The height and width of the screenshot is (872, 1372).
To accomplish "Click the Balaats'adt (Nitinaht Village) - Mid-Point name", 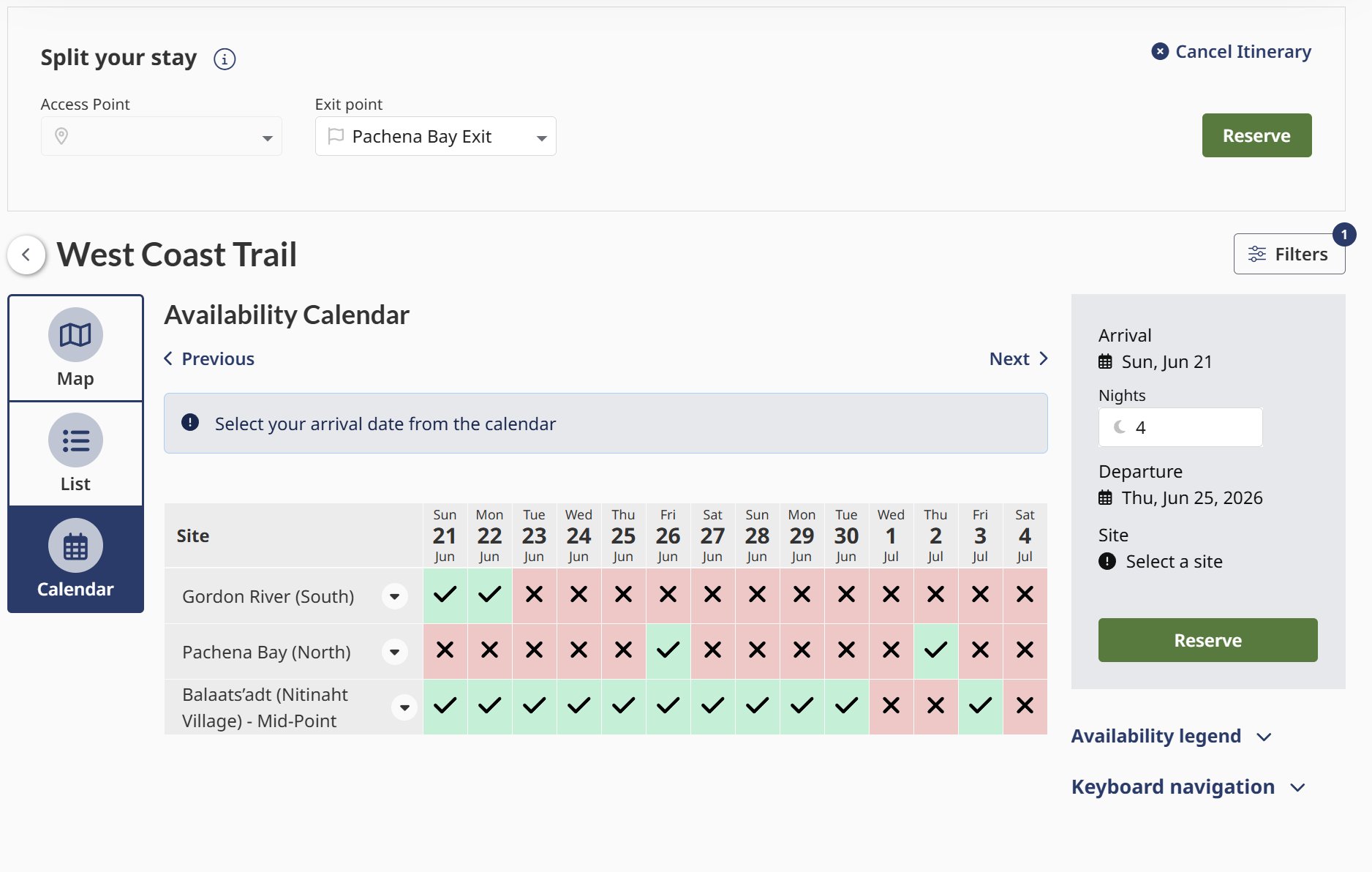I will 265,707.
